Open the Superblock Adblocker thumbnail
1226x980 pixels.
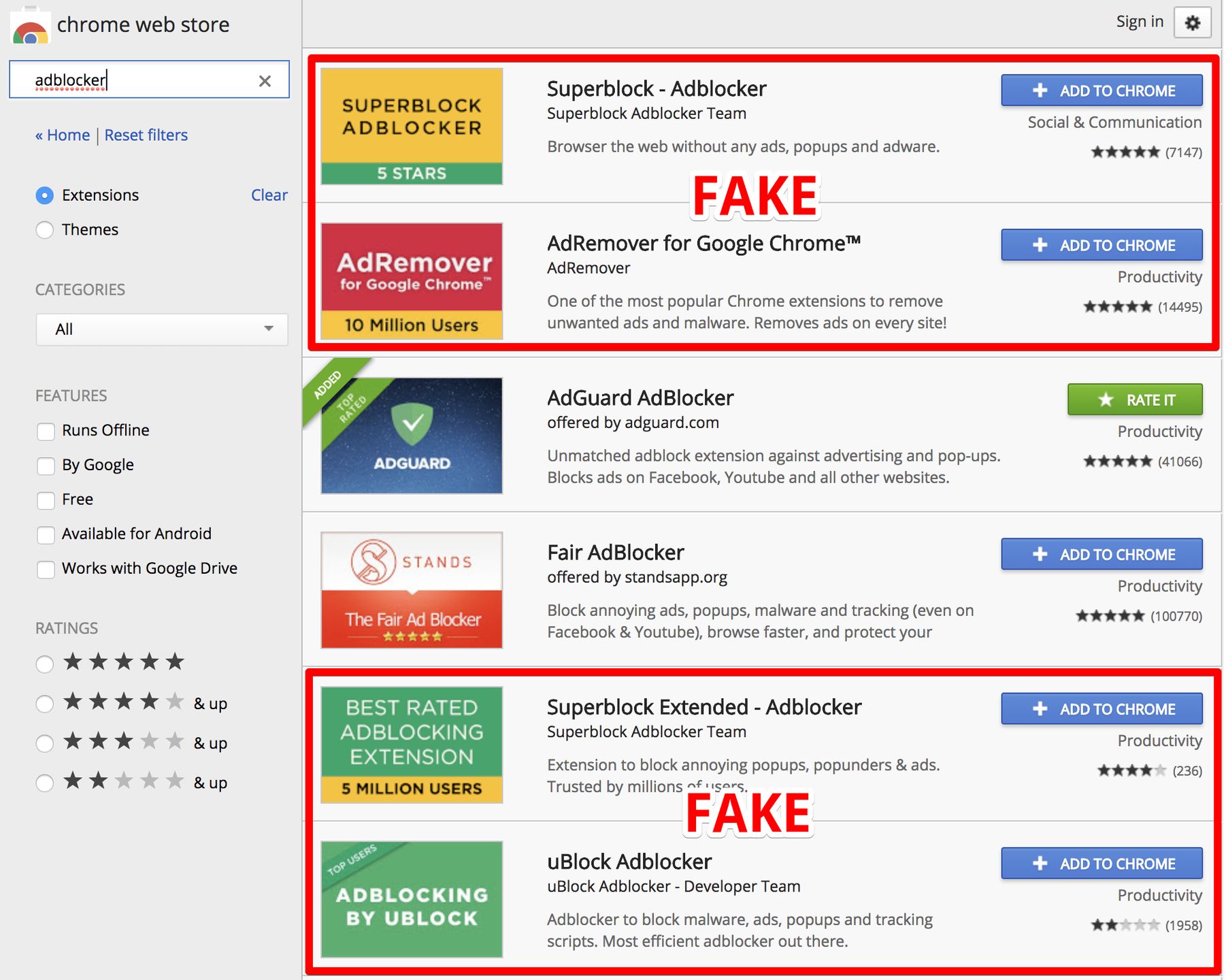(x=411, y=126)
